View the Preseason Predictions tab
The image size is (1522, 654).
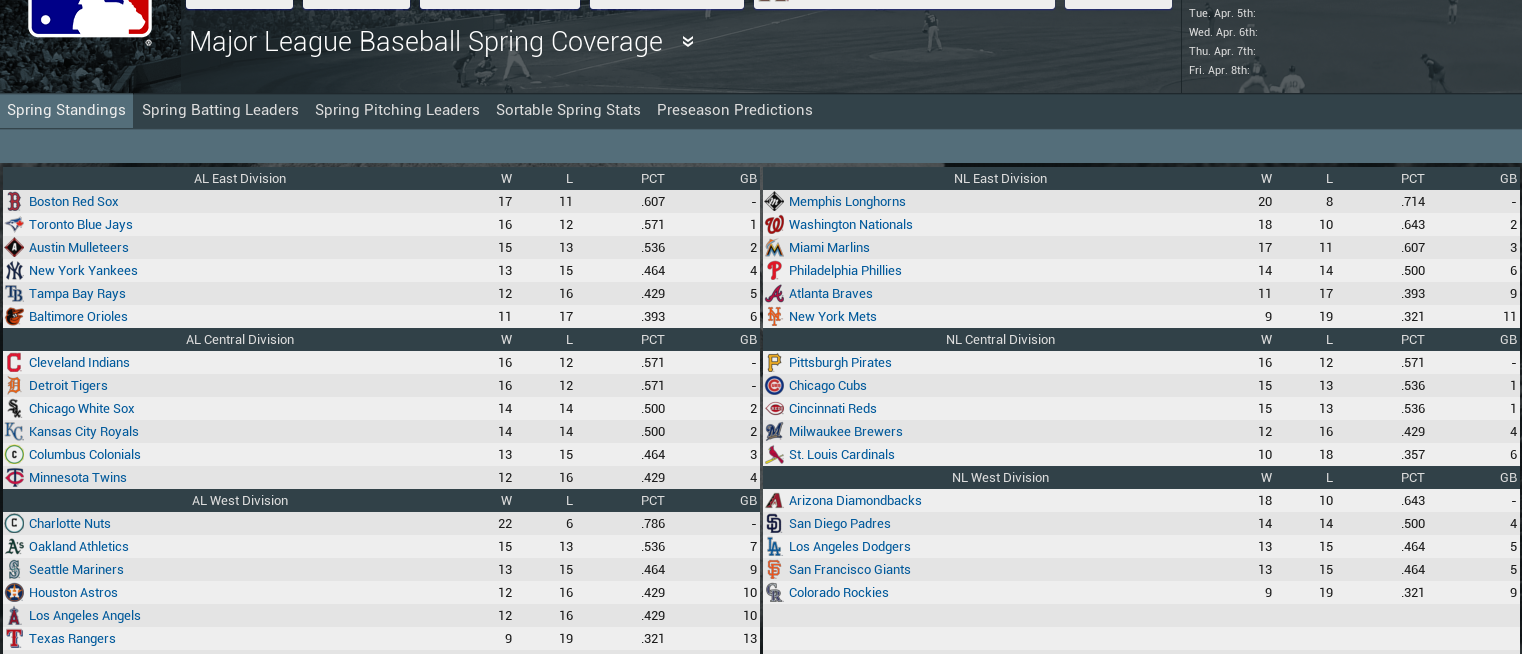click(735, 110)
